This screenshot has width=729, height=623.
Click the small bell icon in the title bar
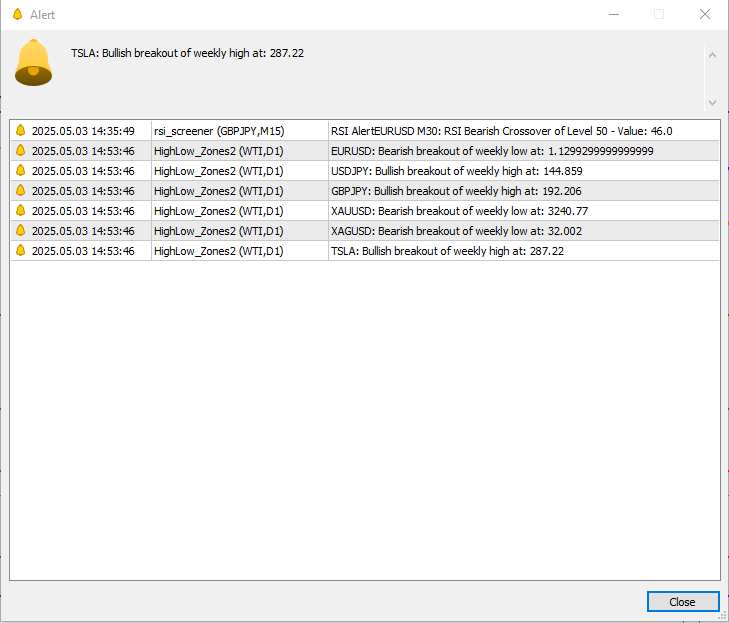pyautogui.click(x=18, y=14)
